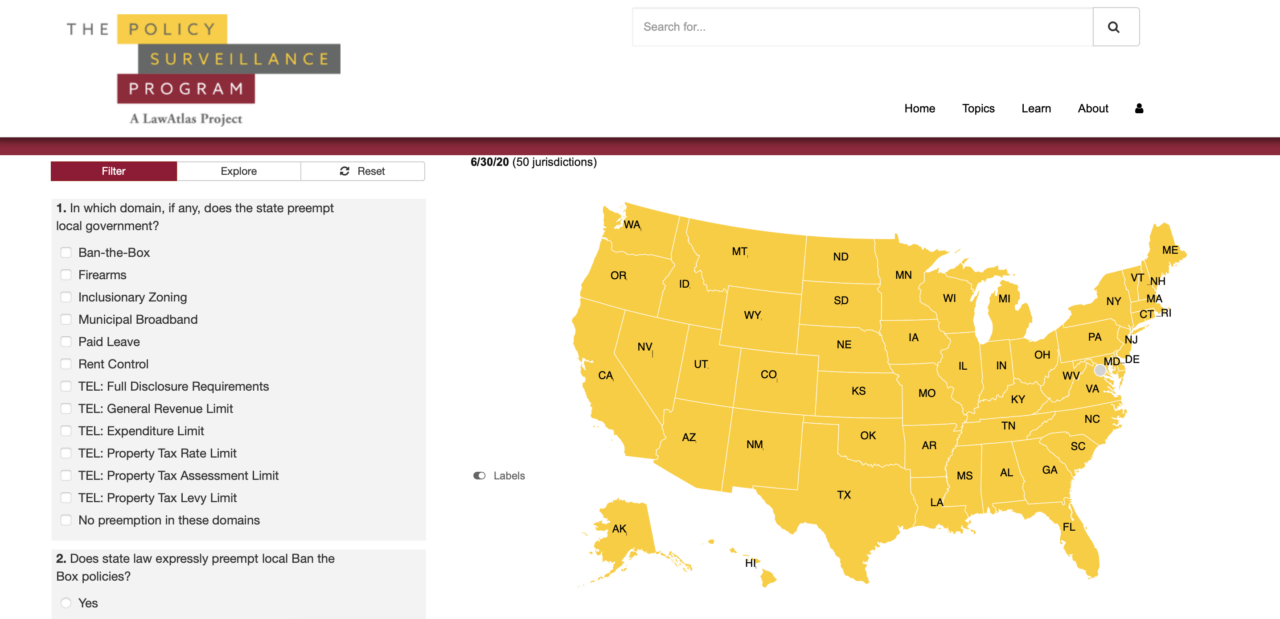The height and width of the screenshot is (619, 1280).
Task: Check the Ban-the-Box checkbox
Action: 66,253
